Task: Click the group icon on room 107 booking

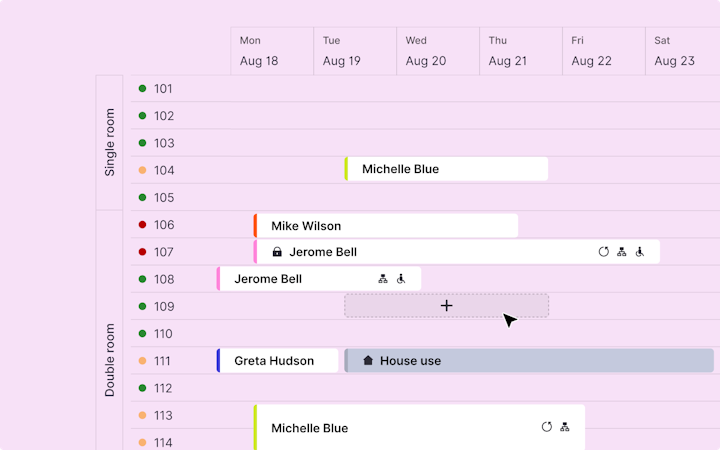Action: click(x=622, y=252)
